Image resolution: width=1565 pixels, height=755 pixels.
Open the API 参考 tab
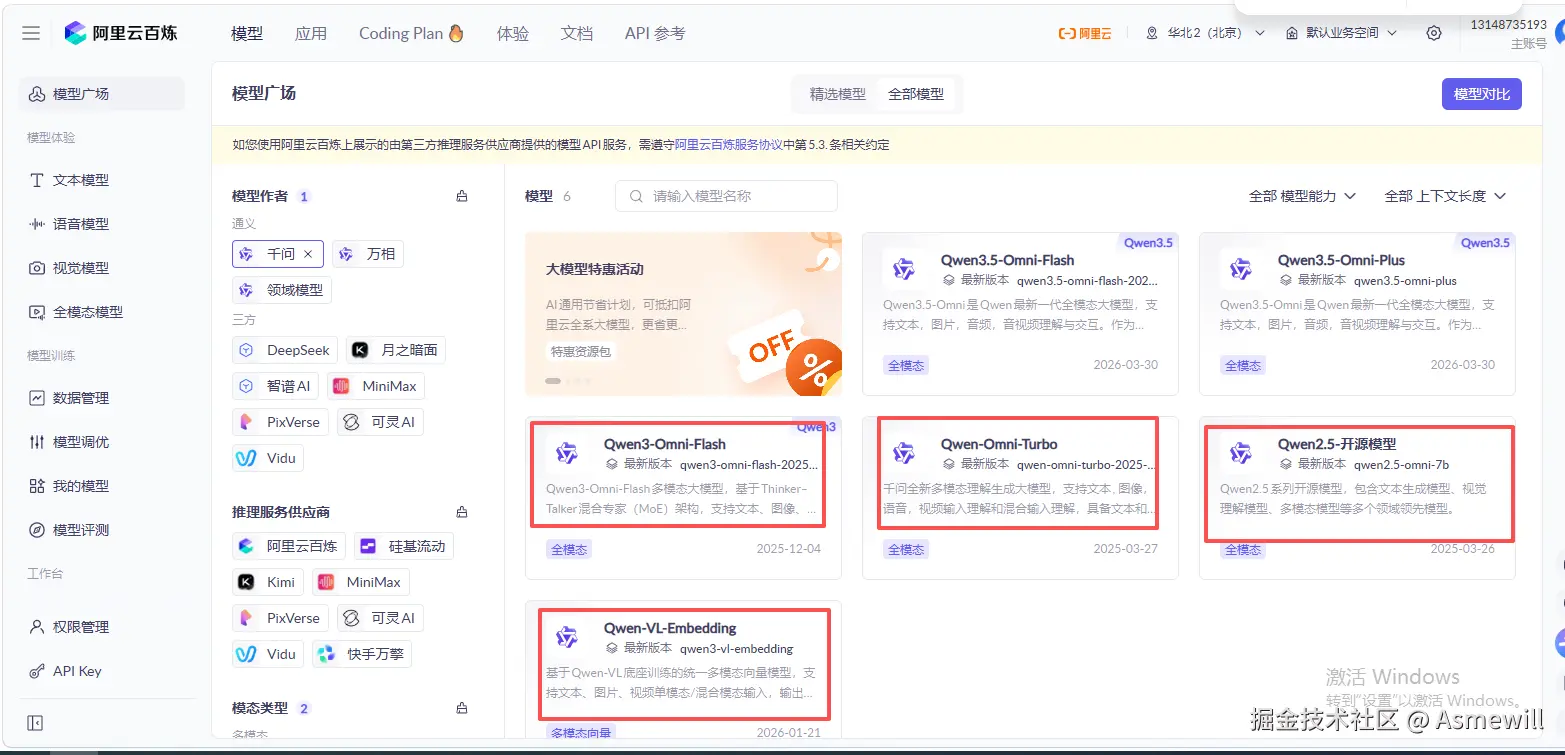(x=655, y=33)
